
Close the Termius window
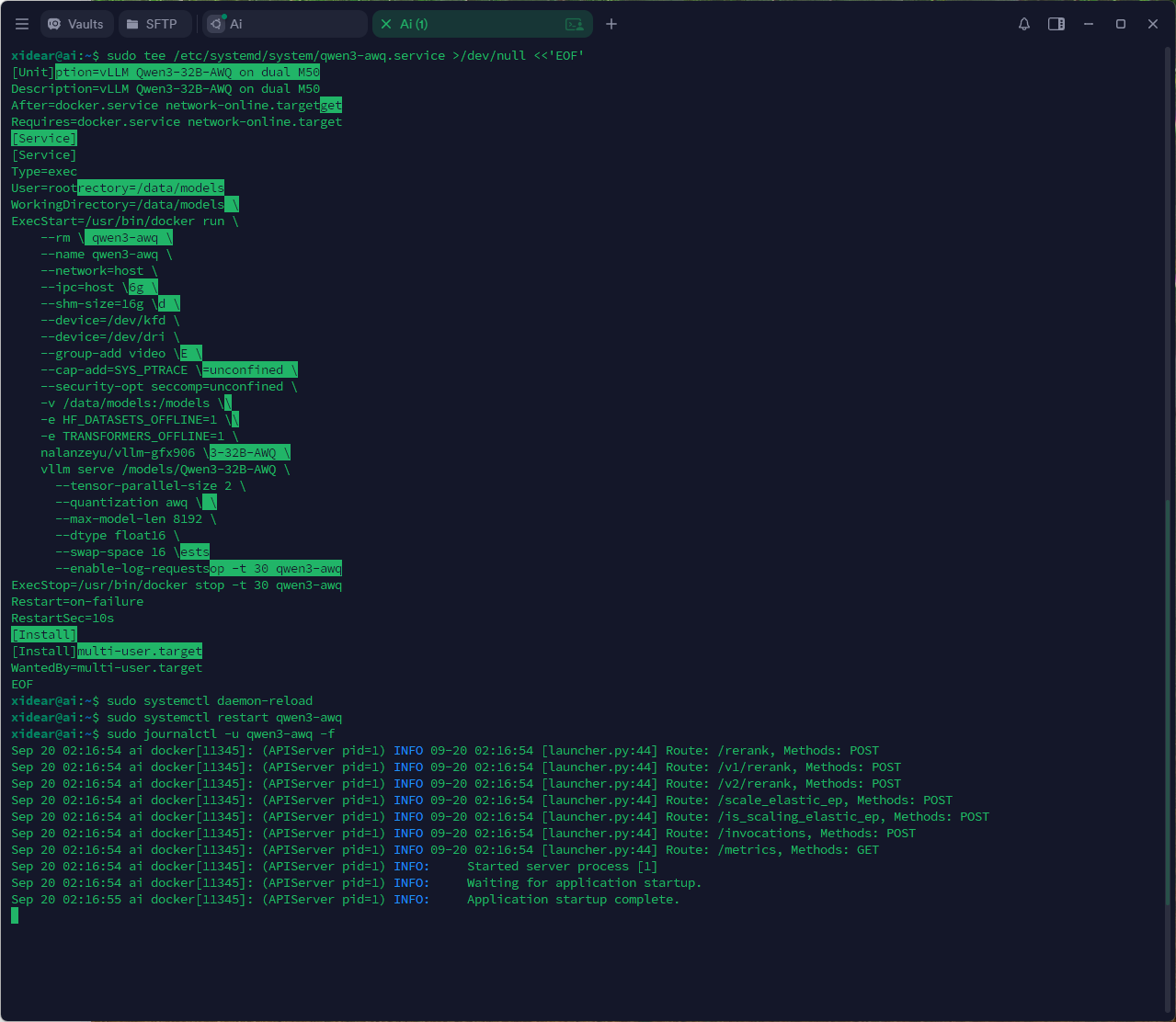tap(1153, 24)
